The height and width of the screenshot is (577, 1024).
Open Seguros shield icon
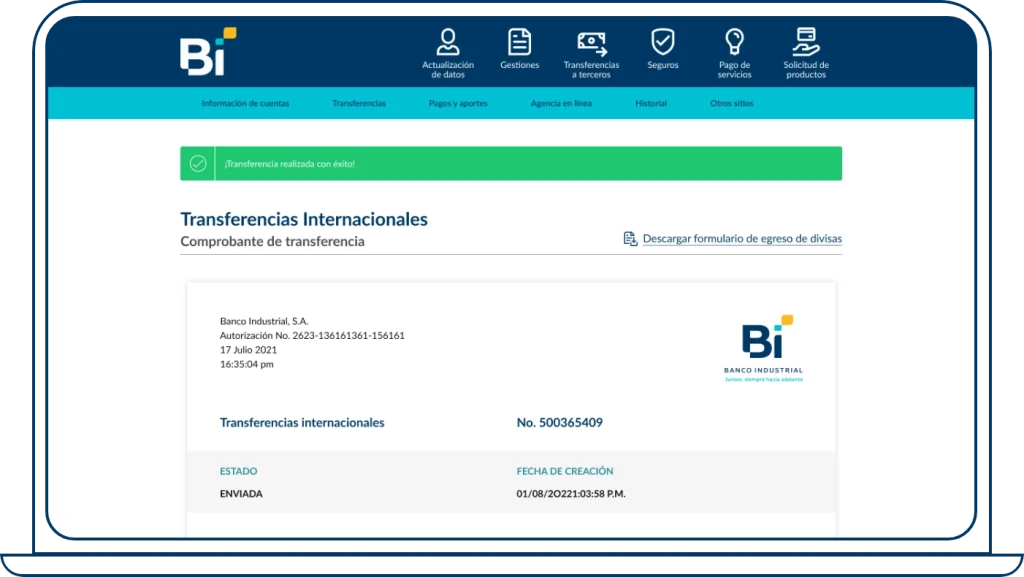click(x=663, y=40)
